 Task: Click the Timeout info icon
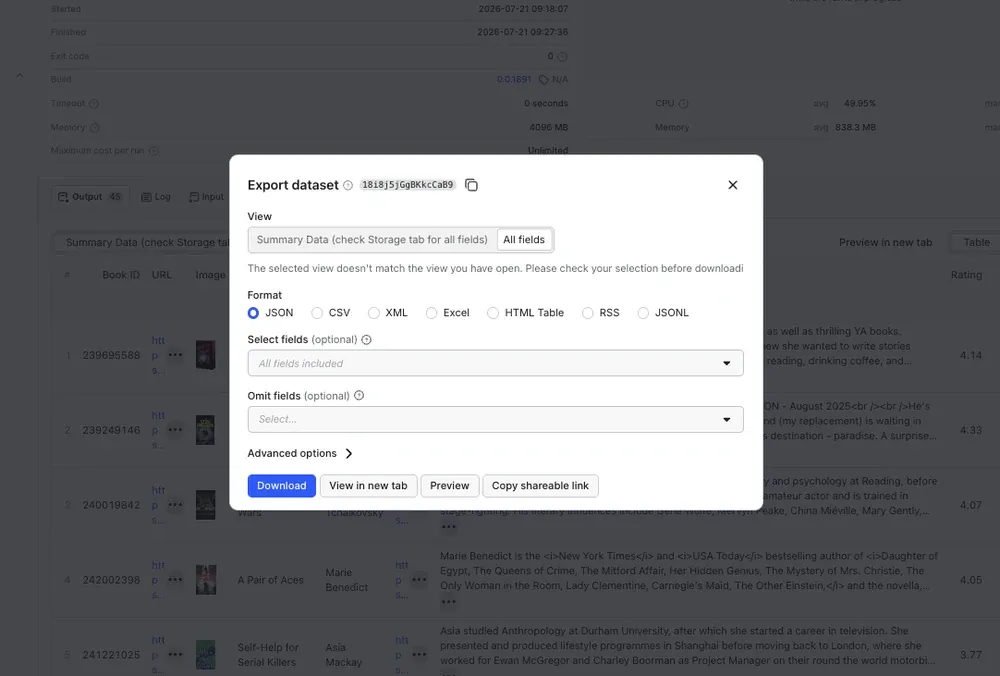click(94, 104)
